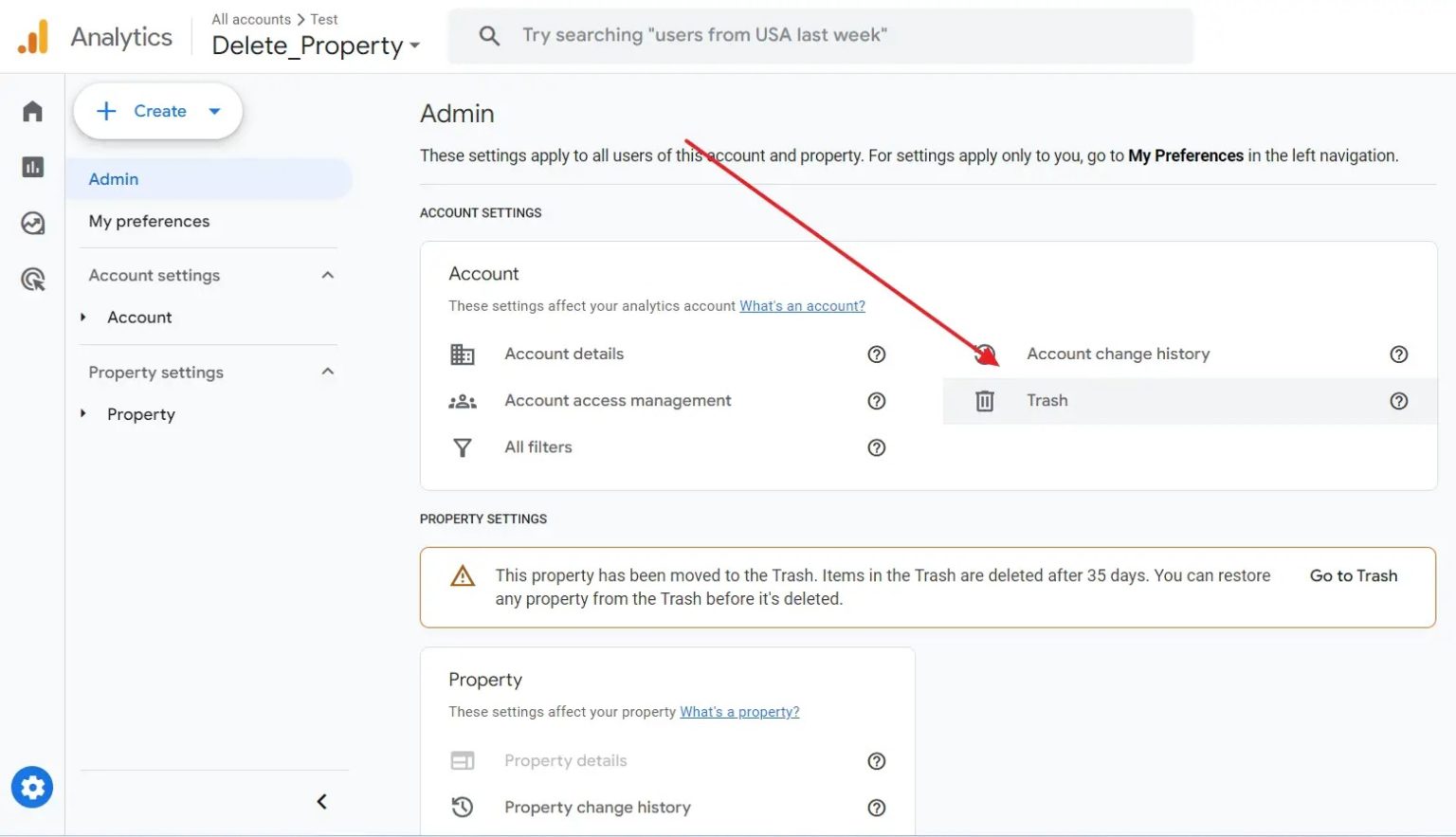Open the Delete_Property account switcher dropdown
This screenshot has height=837, width=1456.
415,45
